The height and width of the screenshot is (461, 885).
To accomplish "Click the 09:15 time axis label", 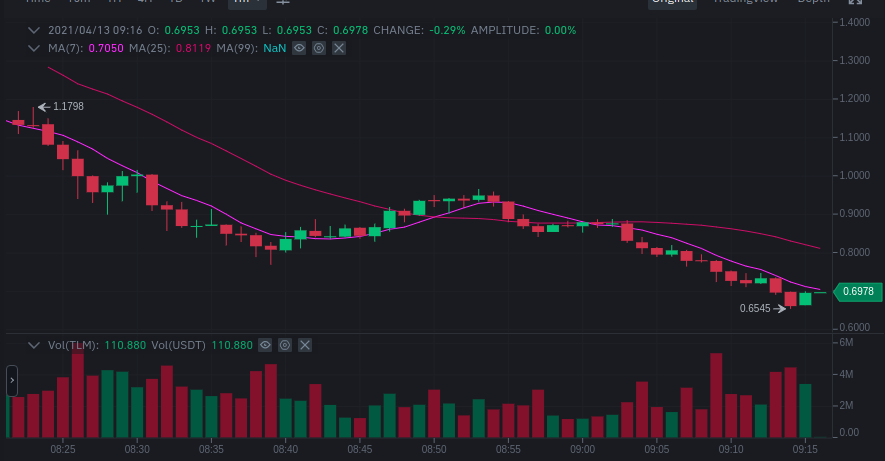I will pyautogui.click(x=805, y=450).
